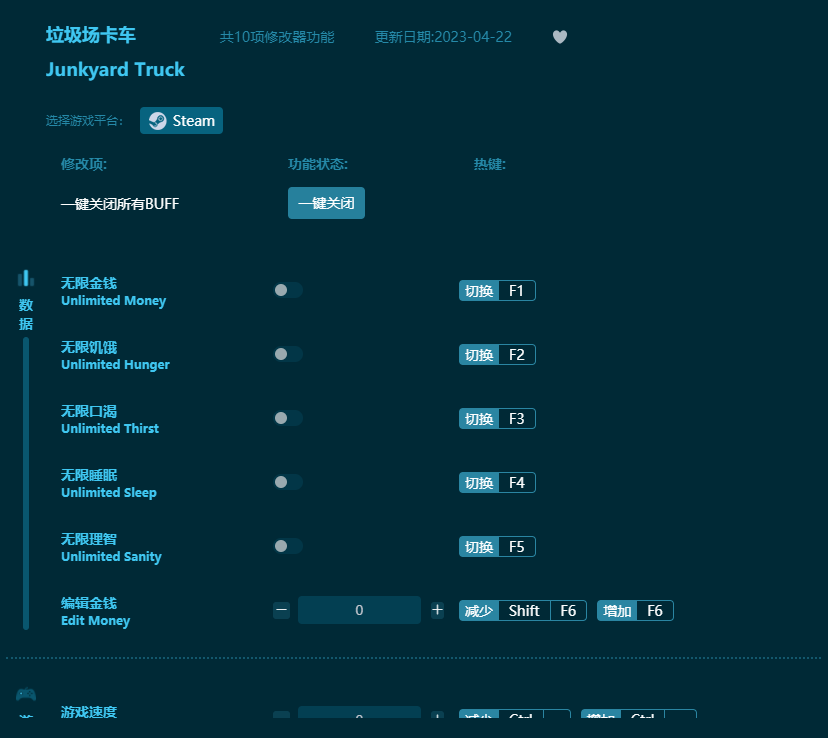Turn on the Unlimited Hunger switch
Viewport: 828px width, 738px height.
point(288,354)
